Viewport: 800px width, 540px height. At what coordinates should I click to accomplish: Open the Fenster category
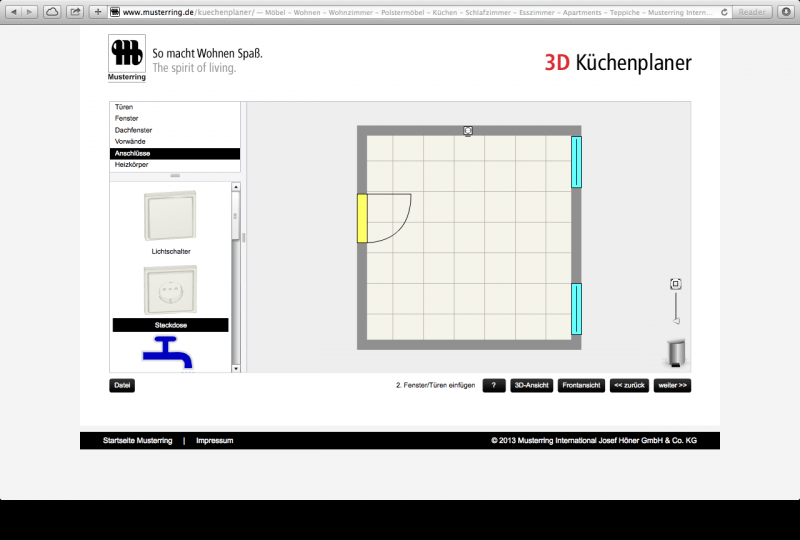[127, 119]
